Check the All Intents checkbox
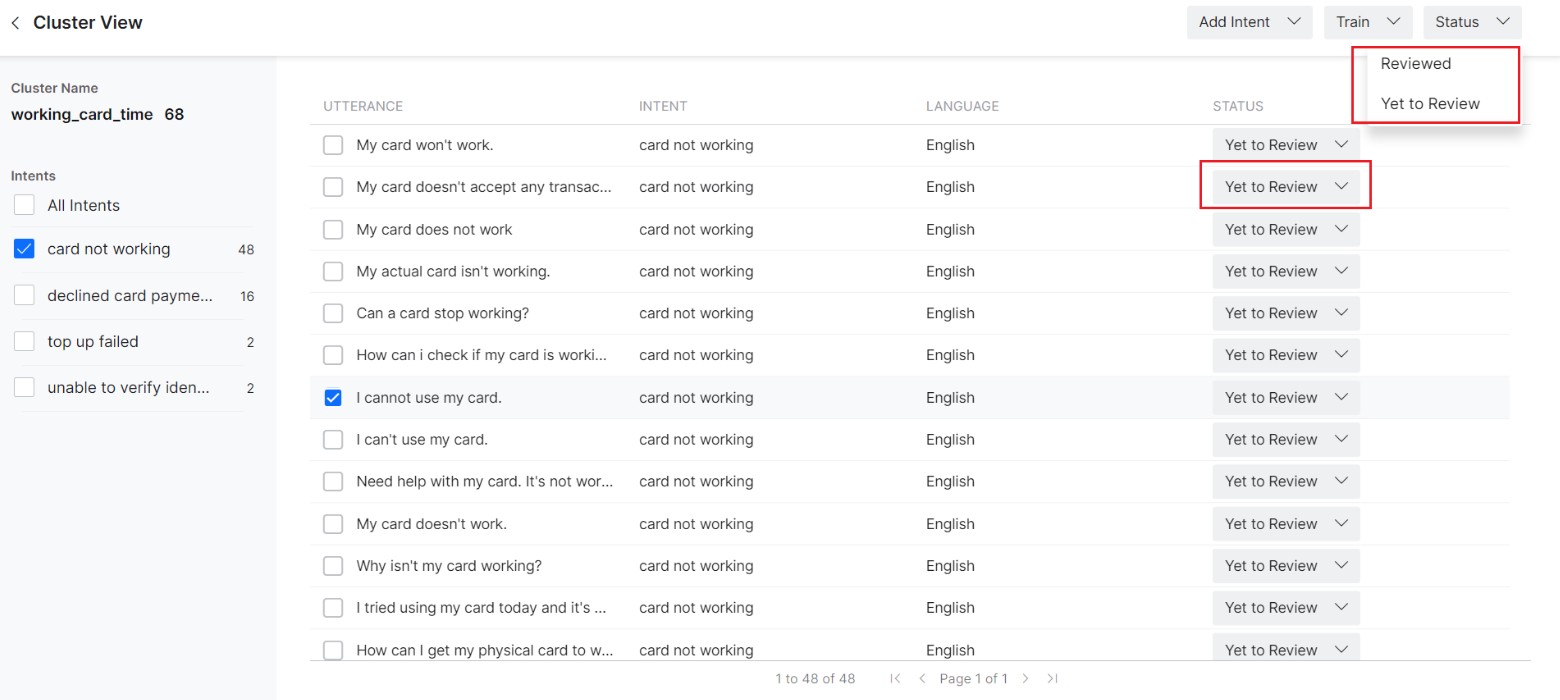 (x=25, y=205)
